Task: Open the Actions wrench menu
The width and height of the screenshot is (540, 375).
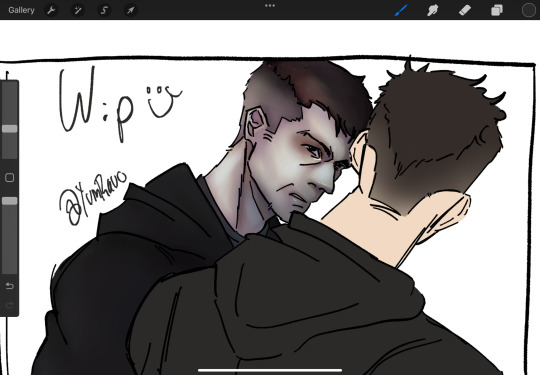Action: (51, 10)
